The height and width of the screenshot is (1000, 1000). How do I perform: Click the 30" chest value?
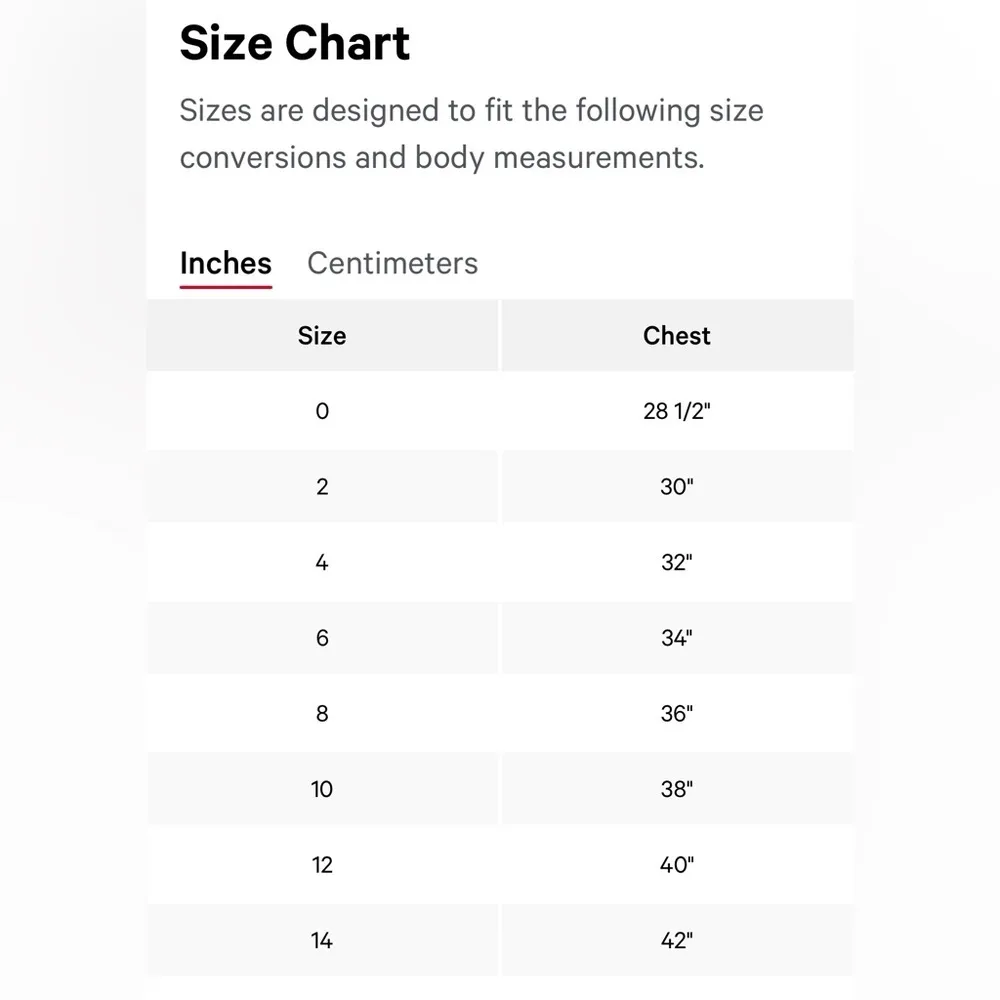tap(677, 487)
